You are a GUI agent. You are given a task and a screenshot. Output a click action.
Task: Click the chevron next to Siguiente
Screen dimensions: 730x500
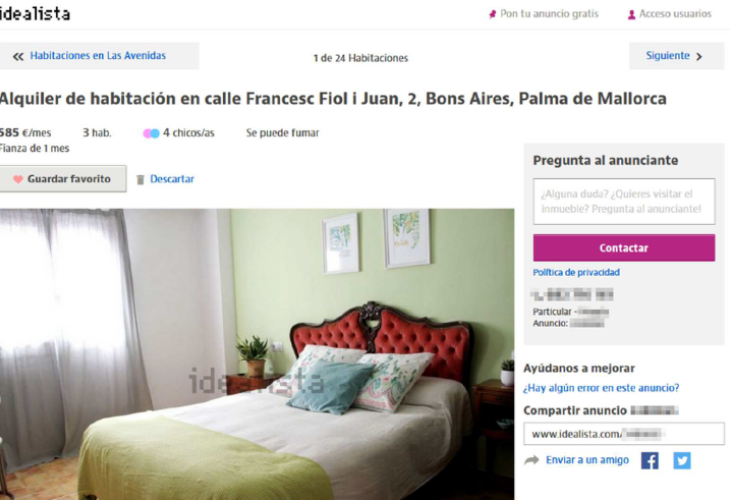[x=698, y=57]
